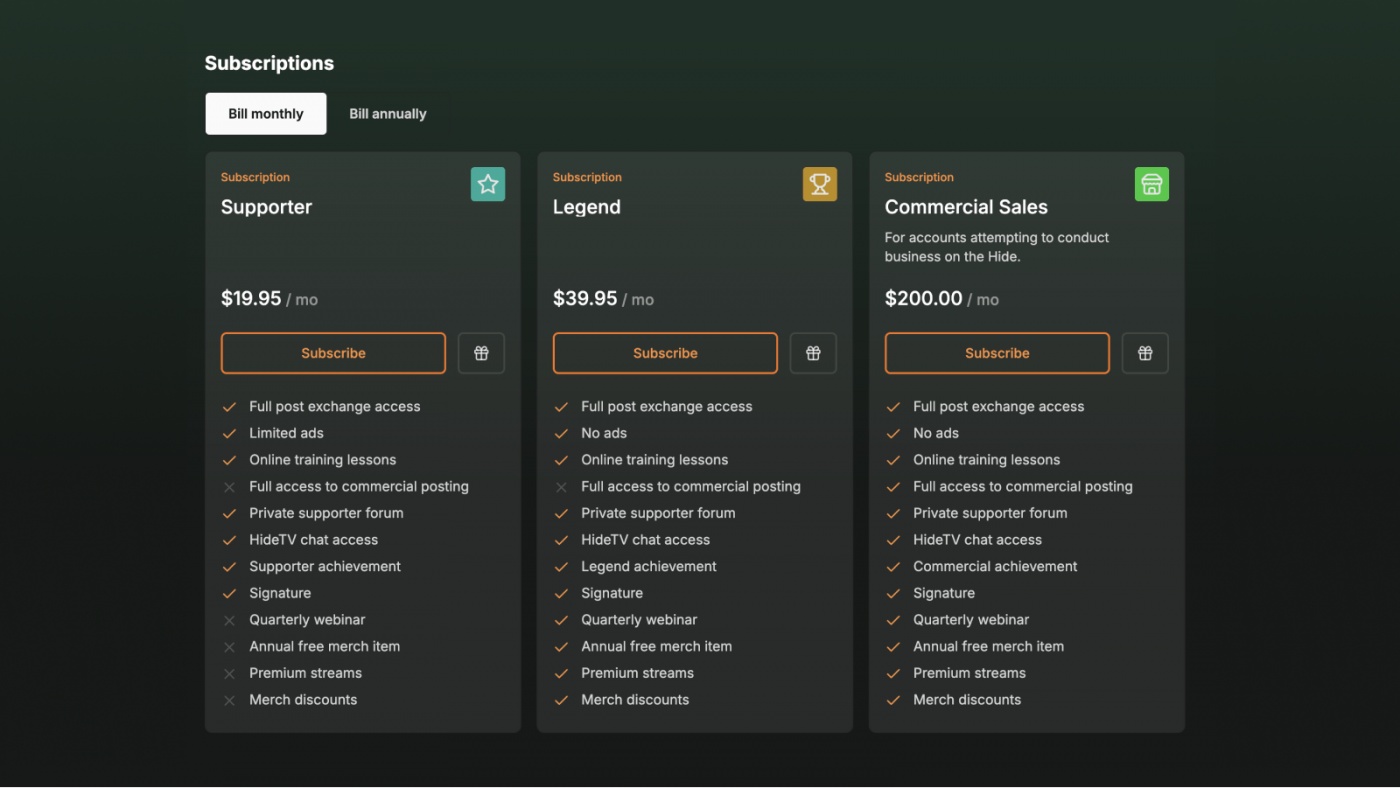Gift a Legend subscription via gift icon
Viewport: 1400px width, 788px height.
[x=813, y=353]
